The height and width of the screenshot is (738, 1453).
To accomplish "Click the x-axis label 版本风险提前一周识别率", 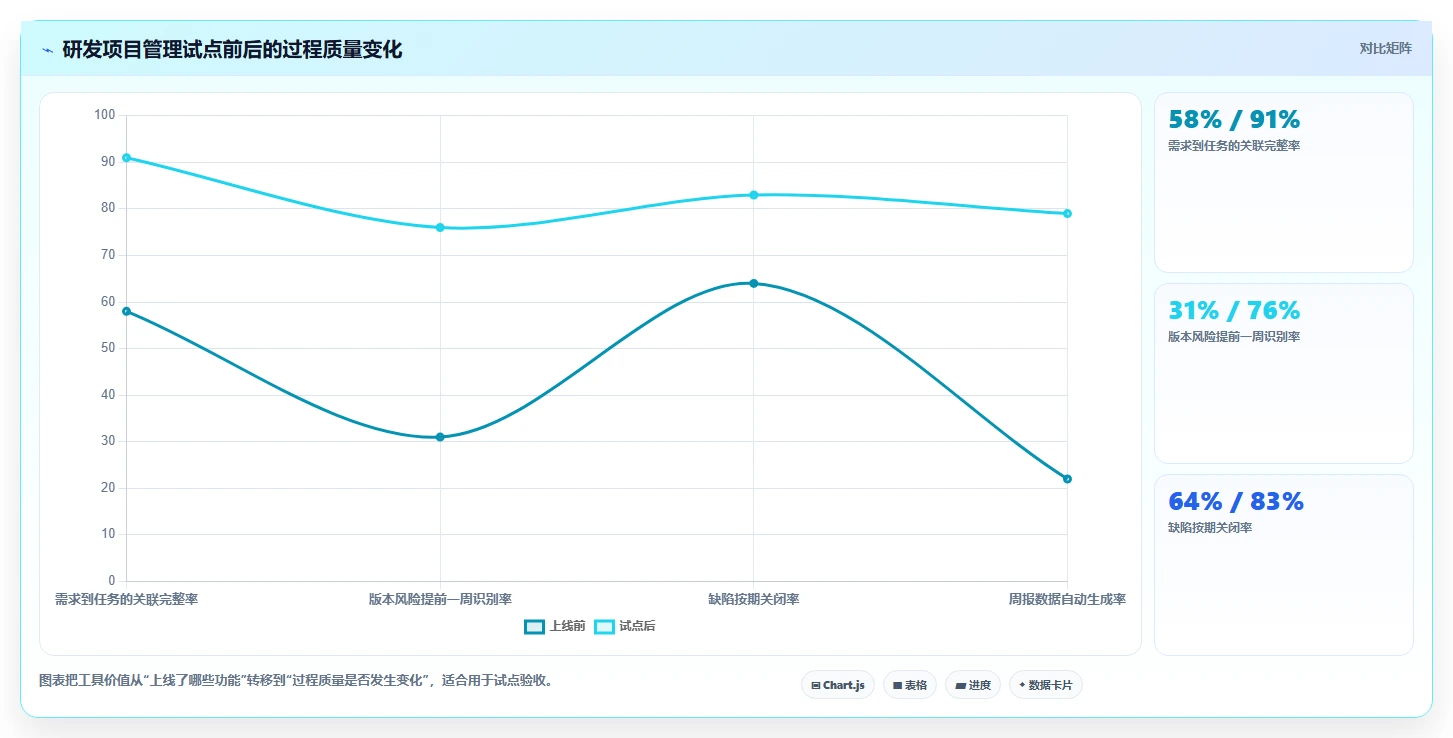I will point(440,600).
